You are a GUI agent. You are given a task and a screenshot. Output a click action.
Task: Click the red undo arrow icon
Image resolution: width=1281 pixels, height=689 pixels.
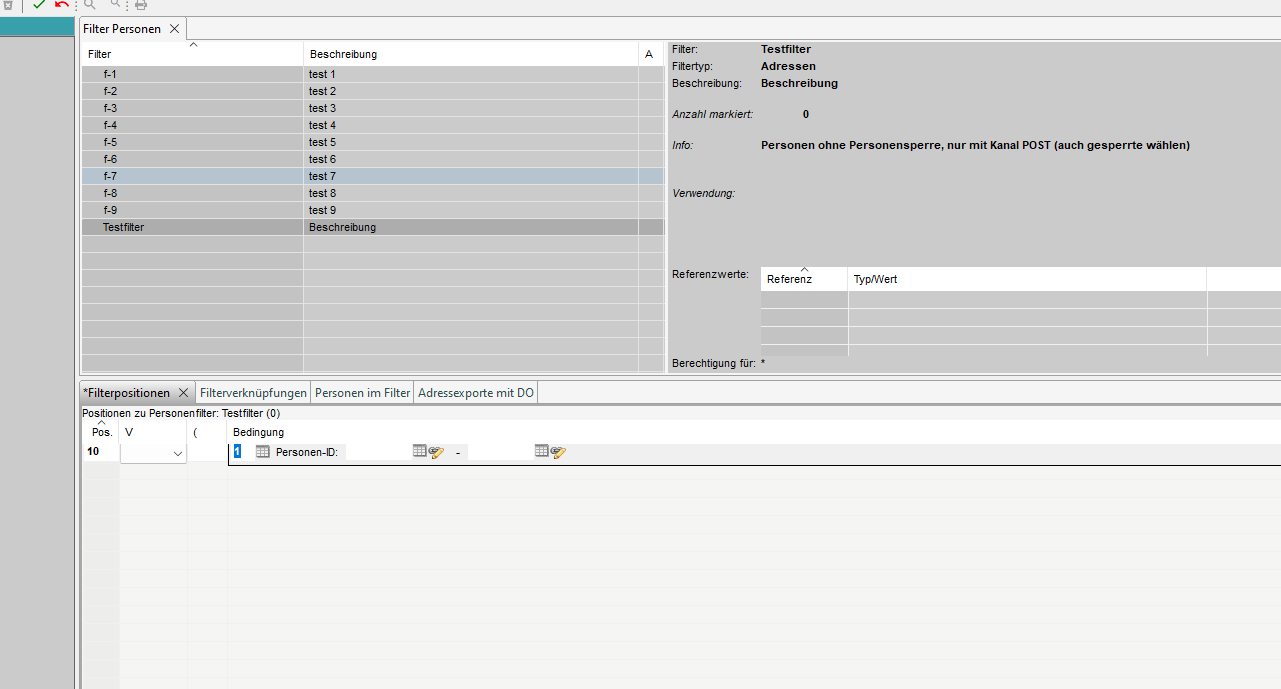click(x=62, y=5)
